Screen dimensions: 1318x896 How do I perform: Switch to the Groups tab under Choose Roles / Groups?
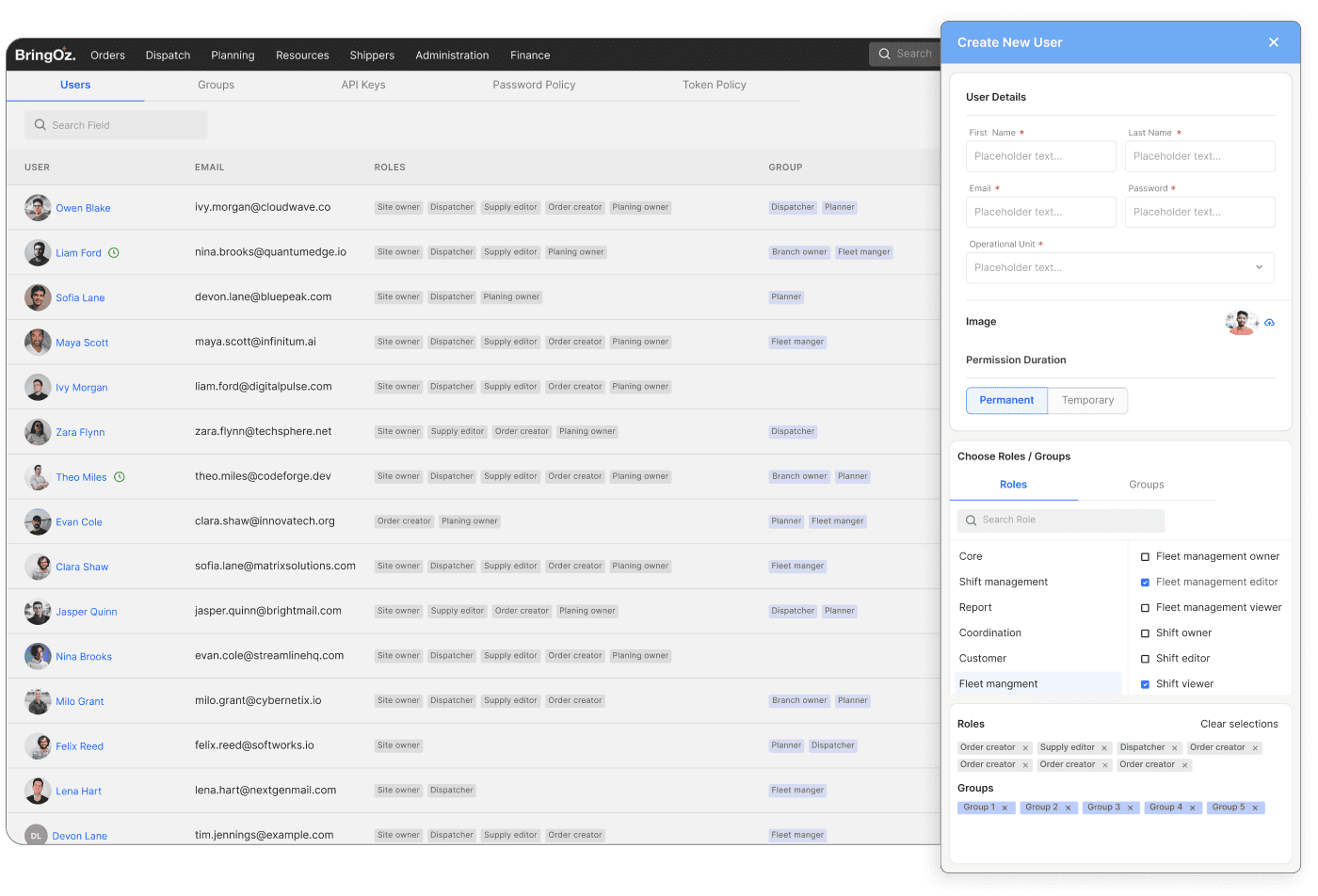point(1147,485)
